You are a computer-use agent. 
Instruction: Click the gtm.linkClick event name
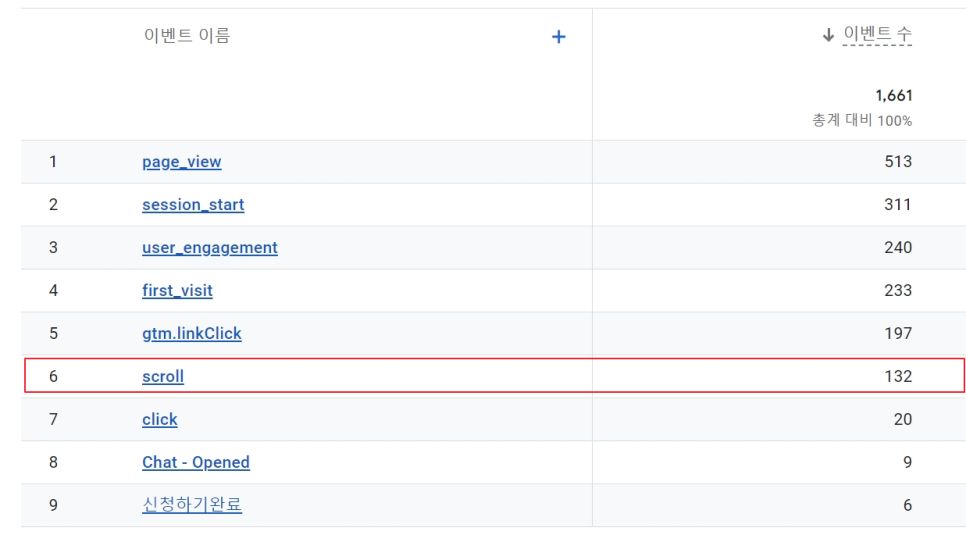pyautogui.click(x=192, y=333)
